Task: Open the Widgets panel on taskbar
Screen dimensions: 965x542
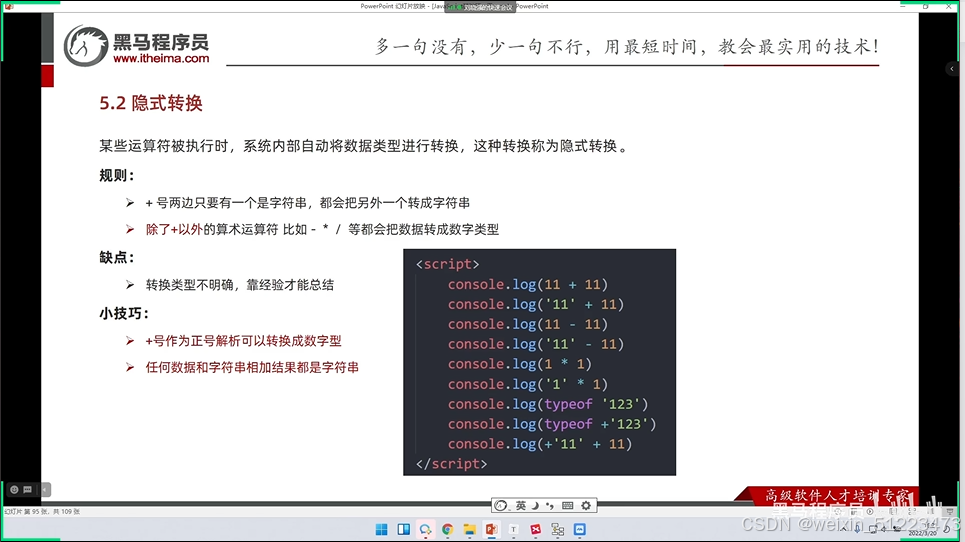Action: [404, 530]
